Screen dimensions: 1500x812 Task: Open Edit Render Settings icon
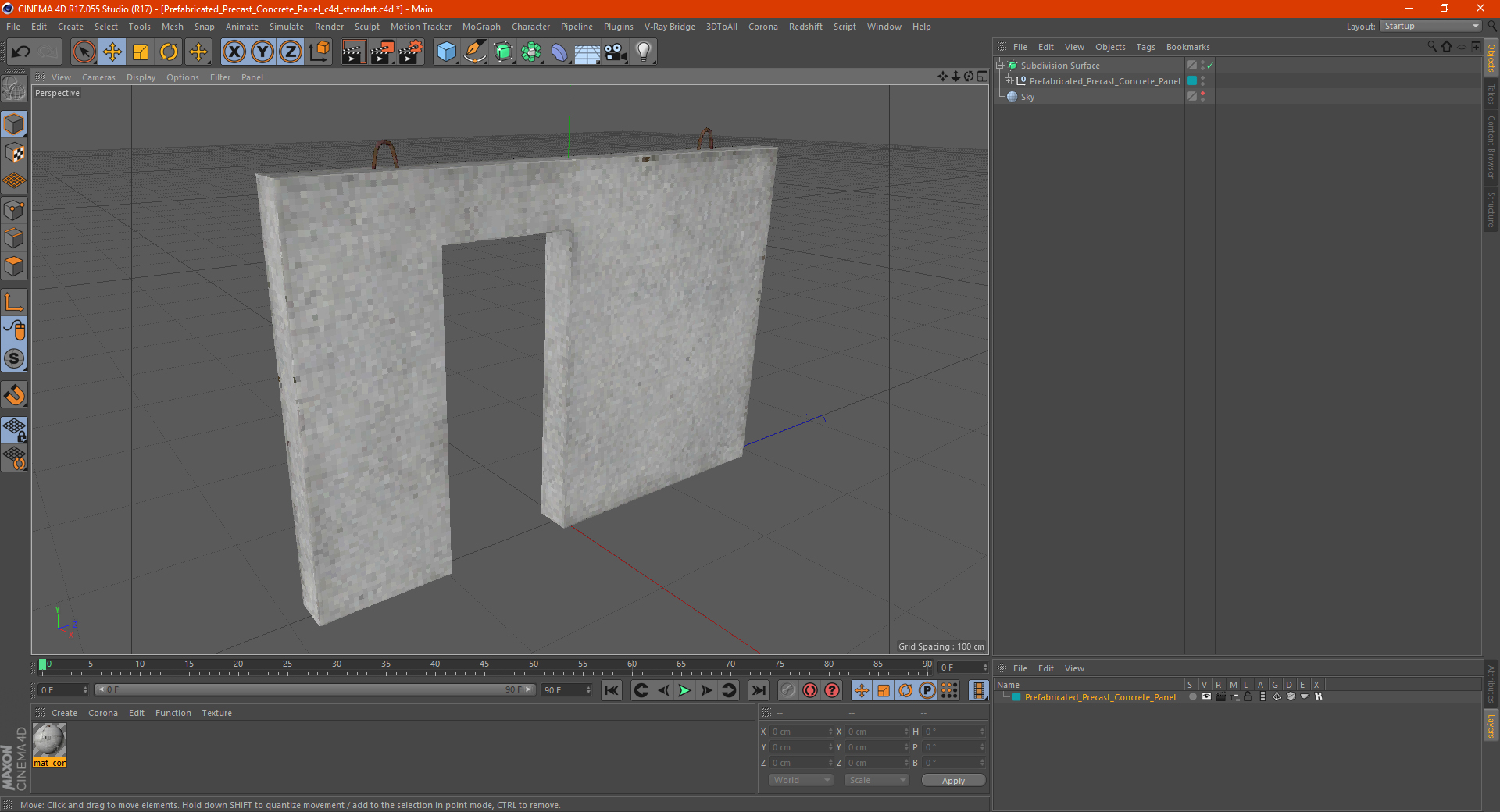[411, 52]
